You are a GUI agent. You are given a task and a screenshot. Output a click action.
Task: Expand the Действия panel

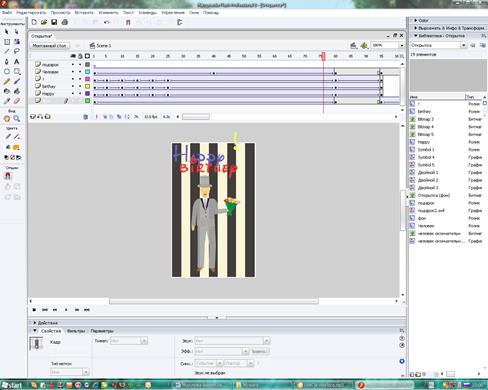pos(34,323)
